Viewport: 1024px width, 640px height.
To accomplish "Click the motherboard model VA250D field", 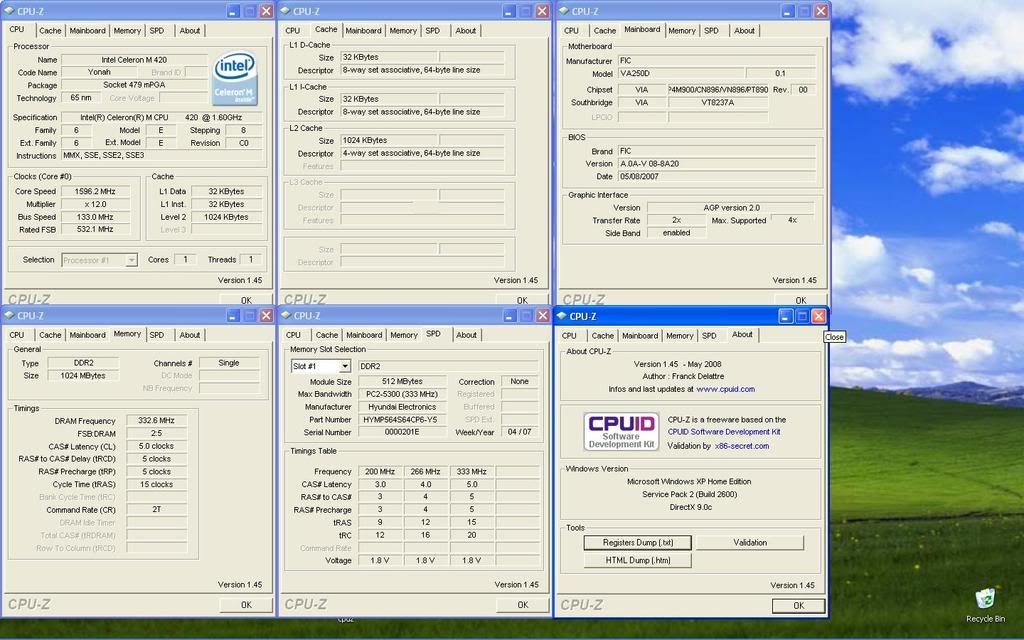I will (680, 74).
